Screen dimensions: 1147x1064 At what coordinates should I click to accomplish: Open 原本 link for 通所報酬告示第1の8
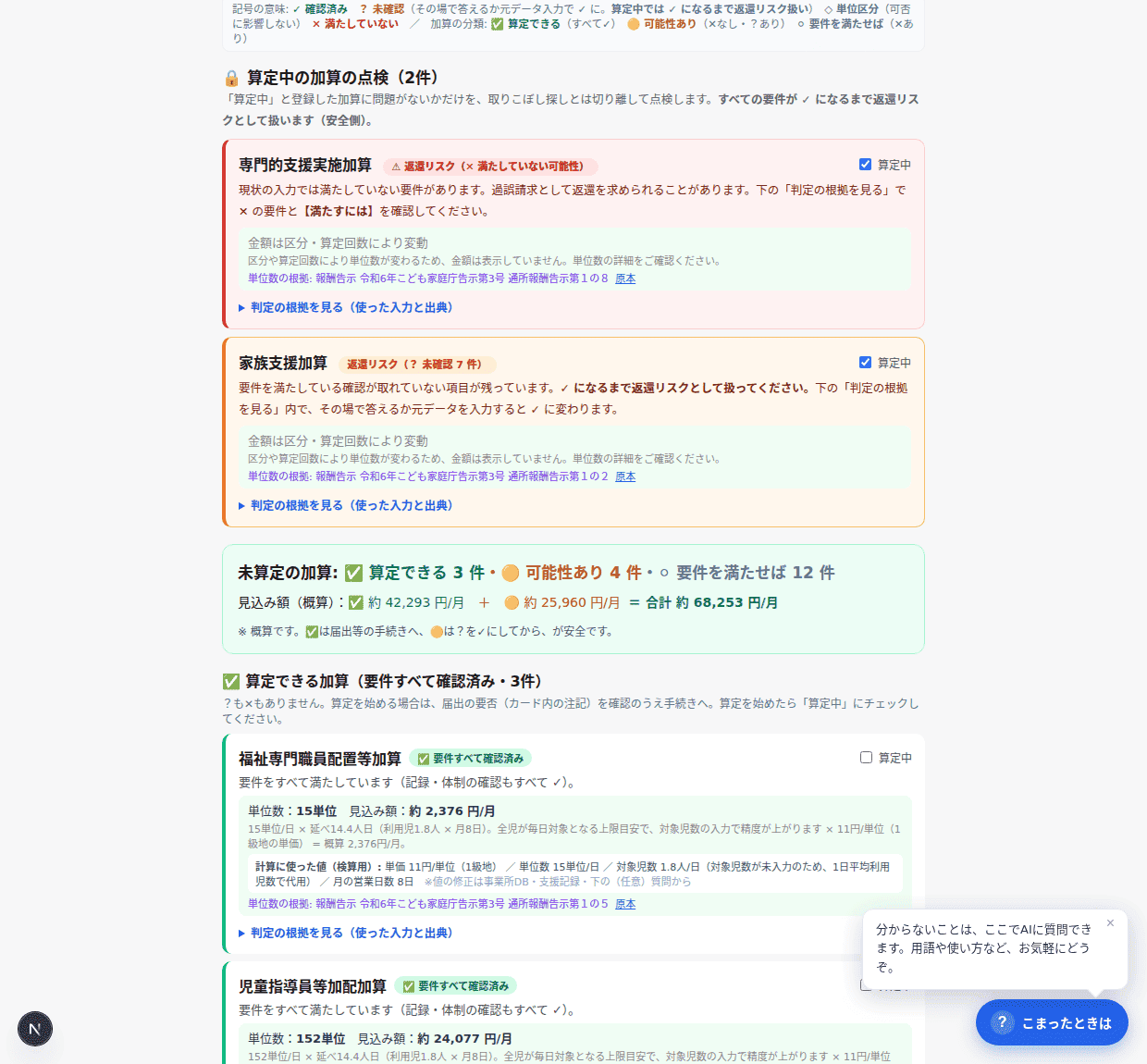625,278
